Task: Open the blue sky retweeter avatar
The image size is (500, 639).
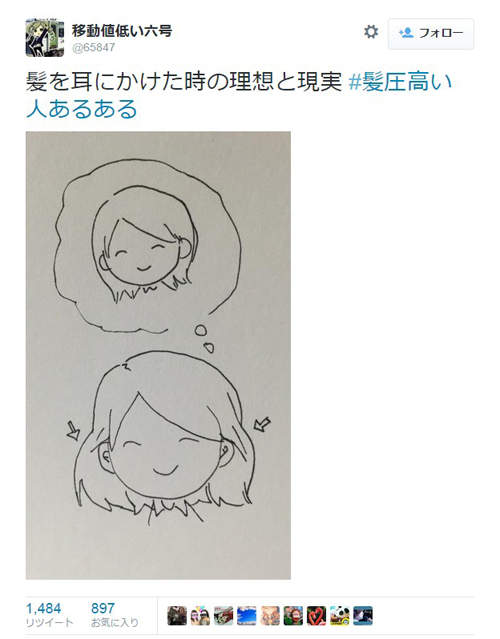Action: tap(247, 615)
